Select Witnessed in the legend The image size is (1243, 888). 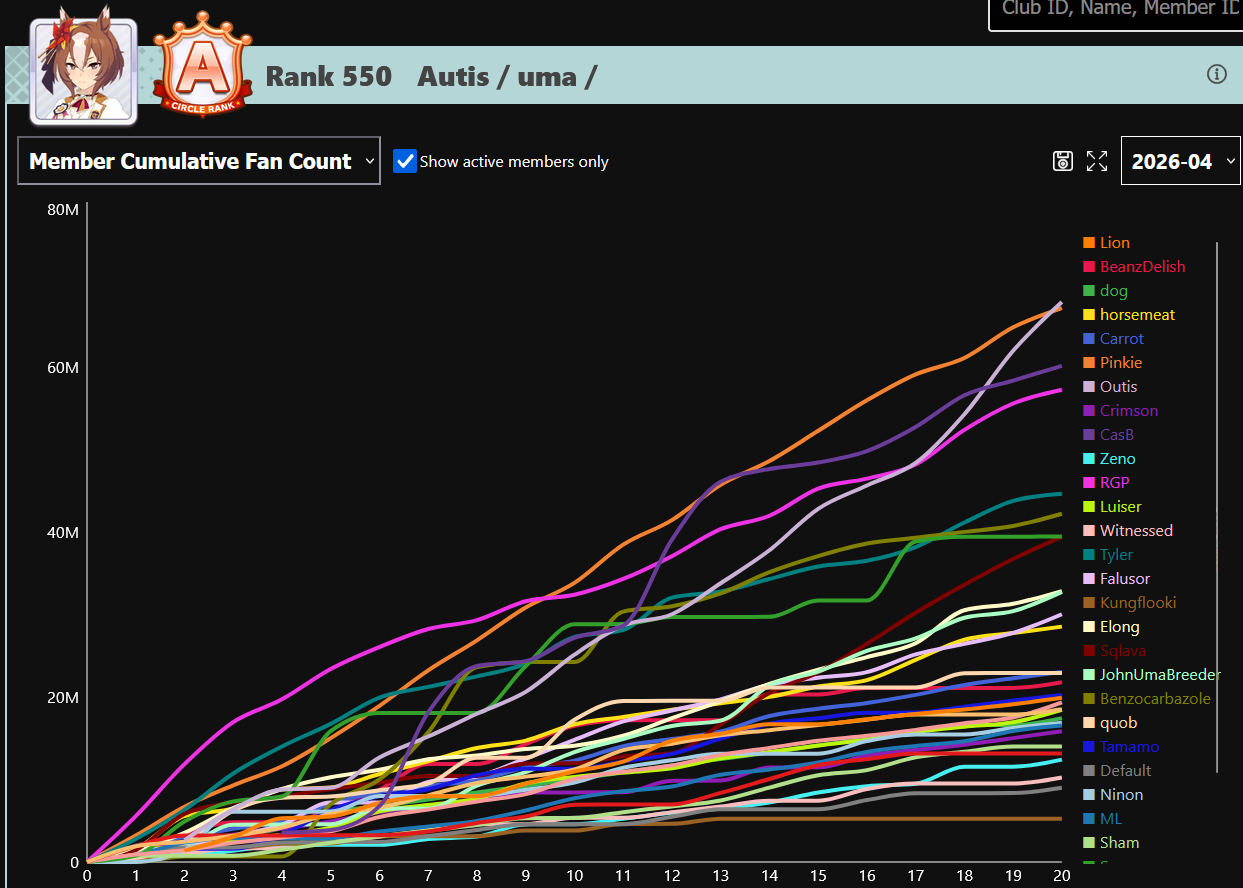coord(1128,530)
